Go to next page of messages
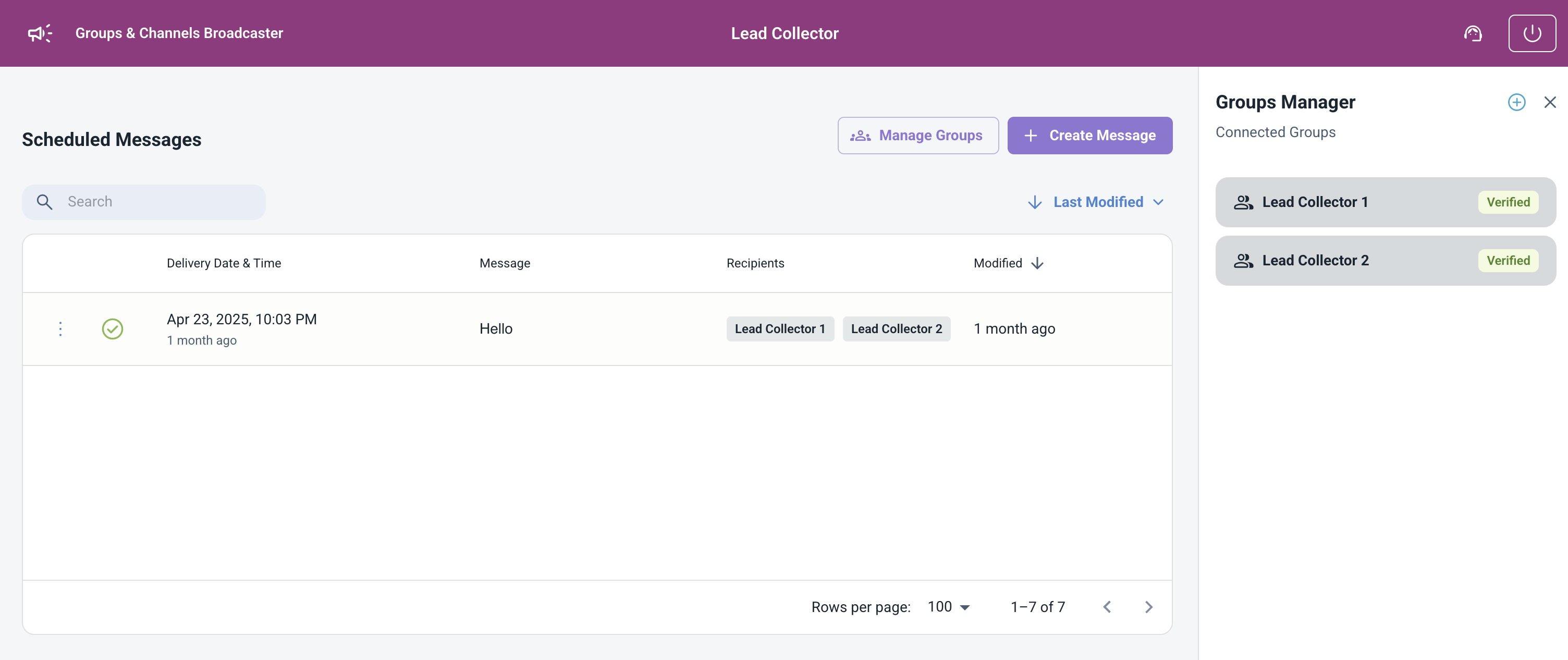 tap(1148, 607)
